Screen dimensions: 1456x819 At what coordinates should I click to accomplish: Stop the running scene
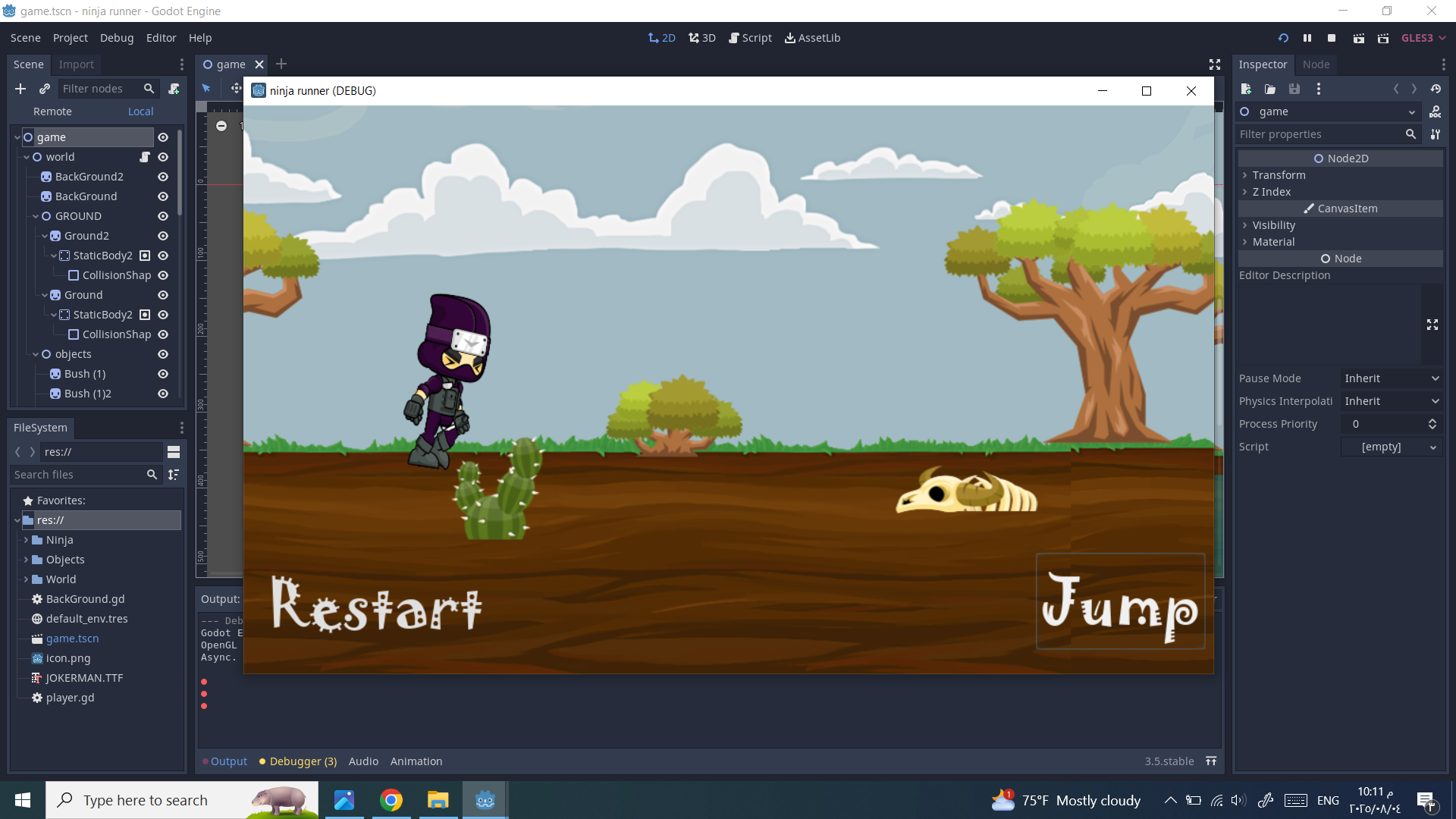tap(1332, 38)
